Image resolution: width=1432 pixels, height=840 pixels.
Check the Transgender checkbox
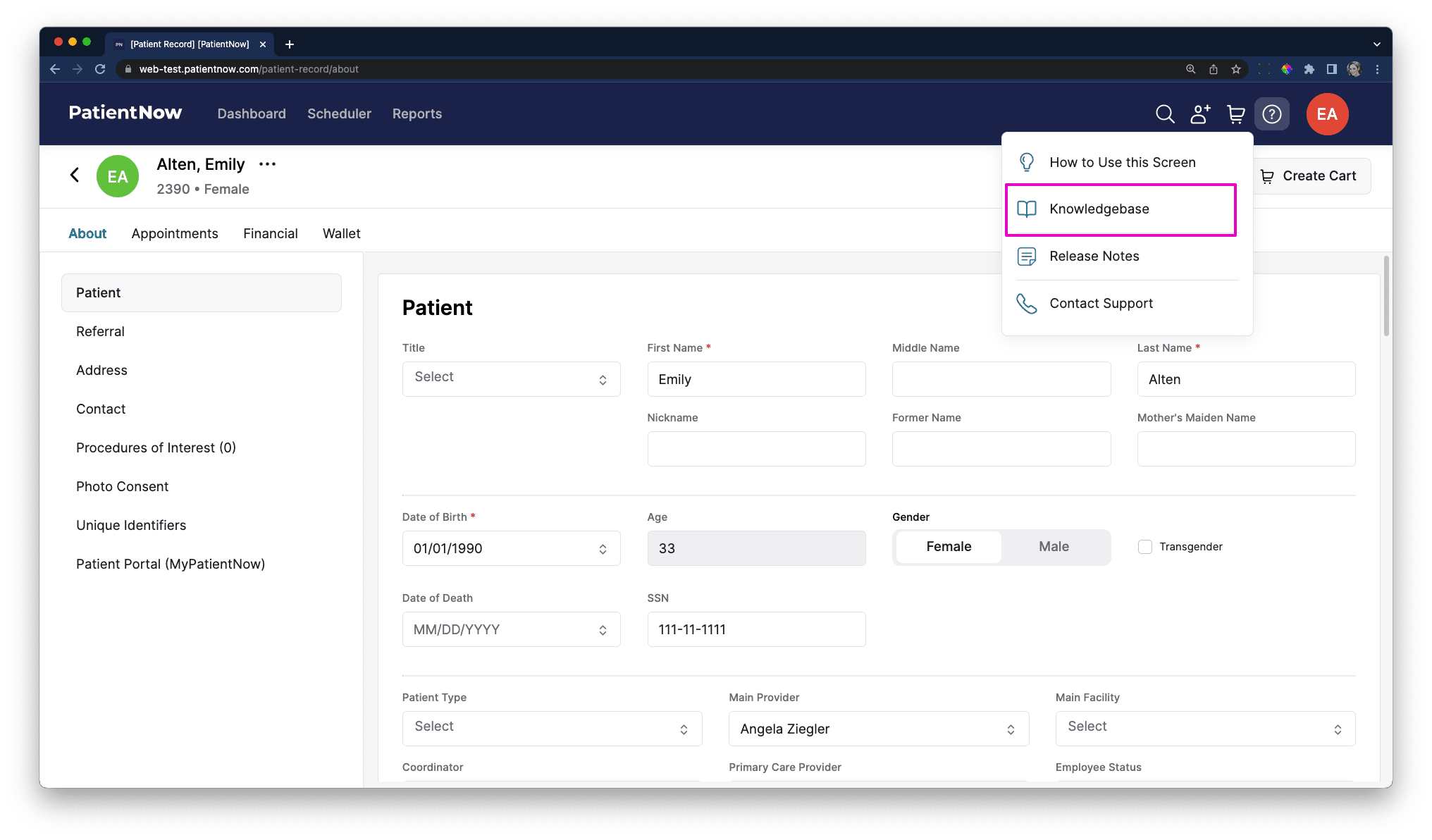pyautogui.click(x=1144, y=546)
